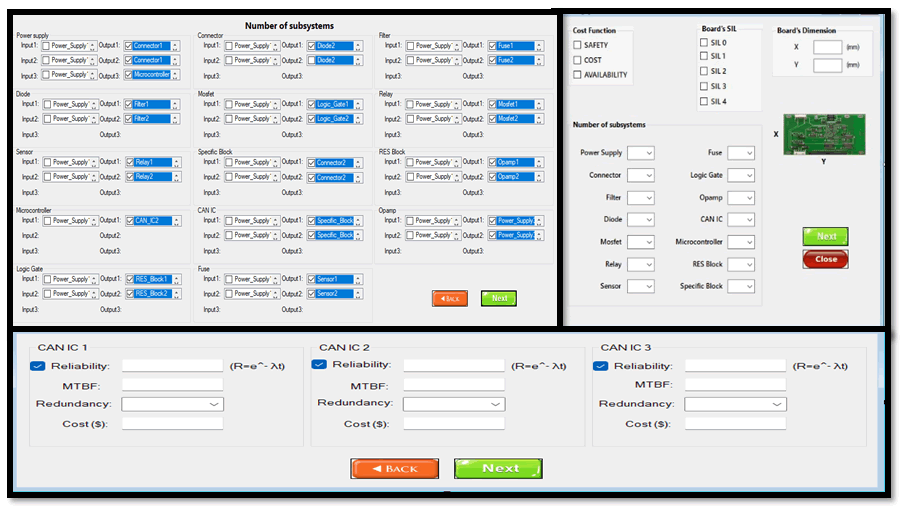The height and width of the screenshot is (509, 904).
Task: Toggle the CAN IC 2 Reliability checkbox
Action: coord(319,365)
